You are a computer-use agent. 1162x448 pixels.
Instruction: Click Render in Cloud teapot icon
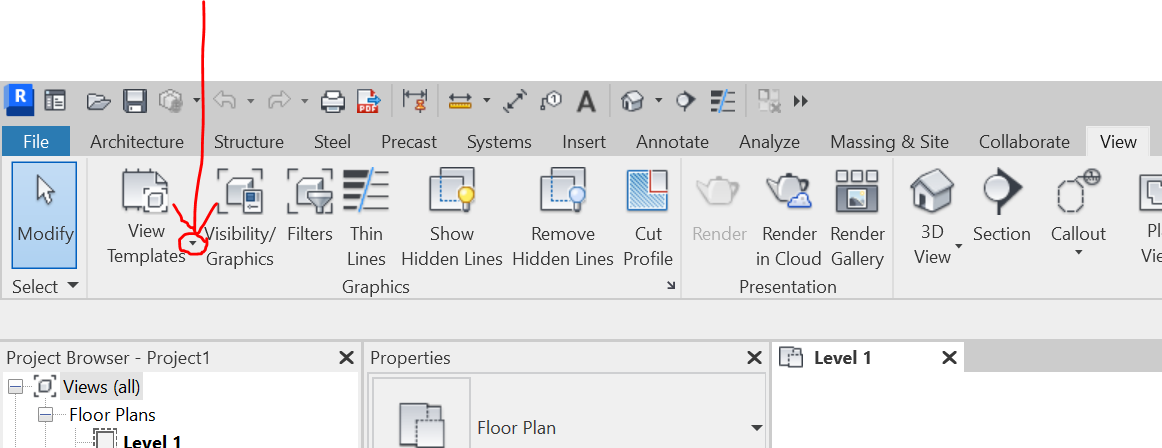coord(789,191)
